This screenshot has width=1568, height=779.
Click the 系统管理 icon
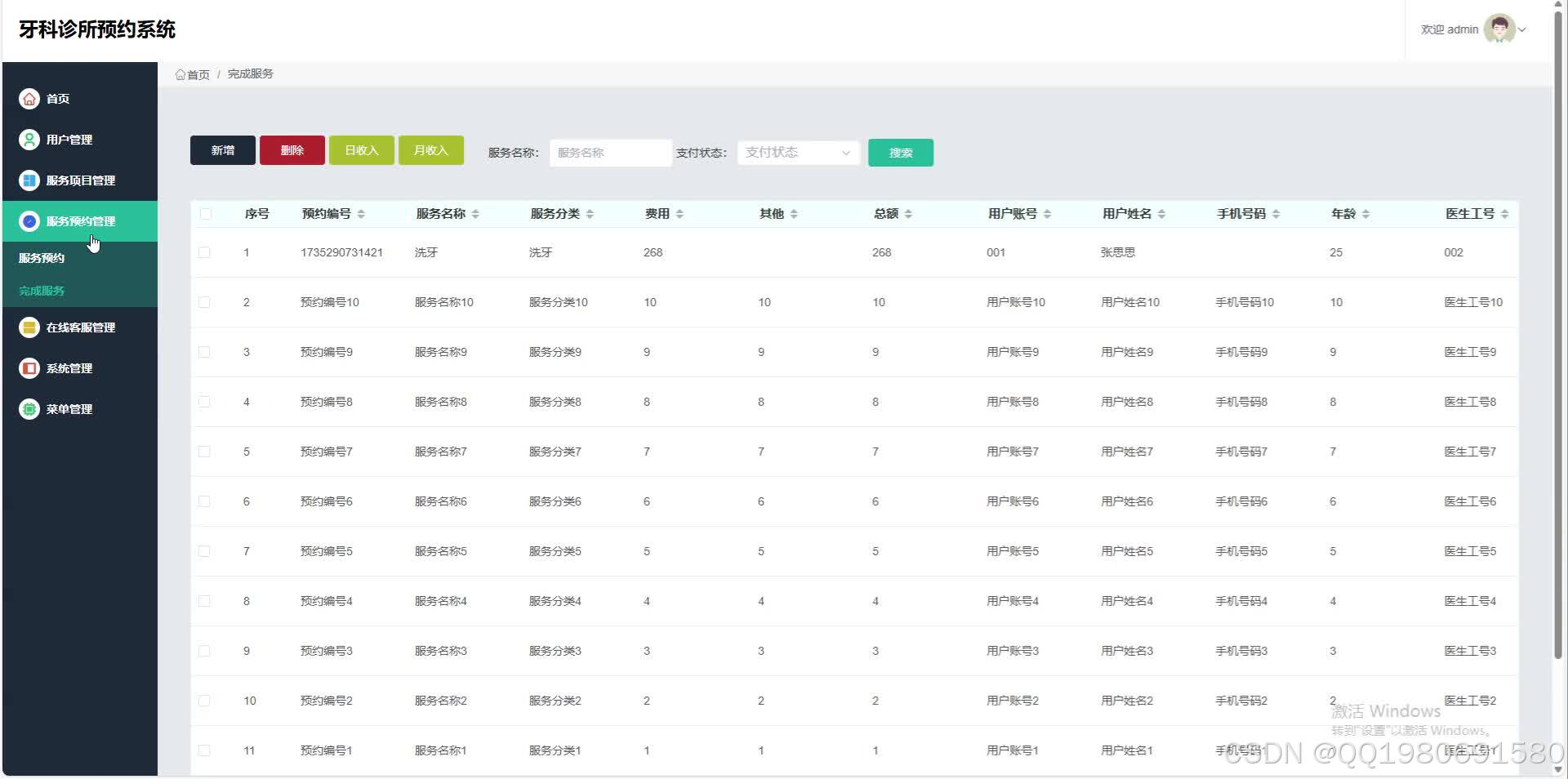[x=29, y=368]
